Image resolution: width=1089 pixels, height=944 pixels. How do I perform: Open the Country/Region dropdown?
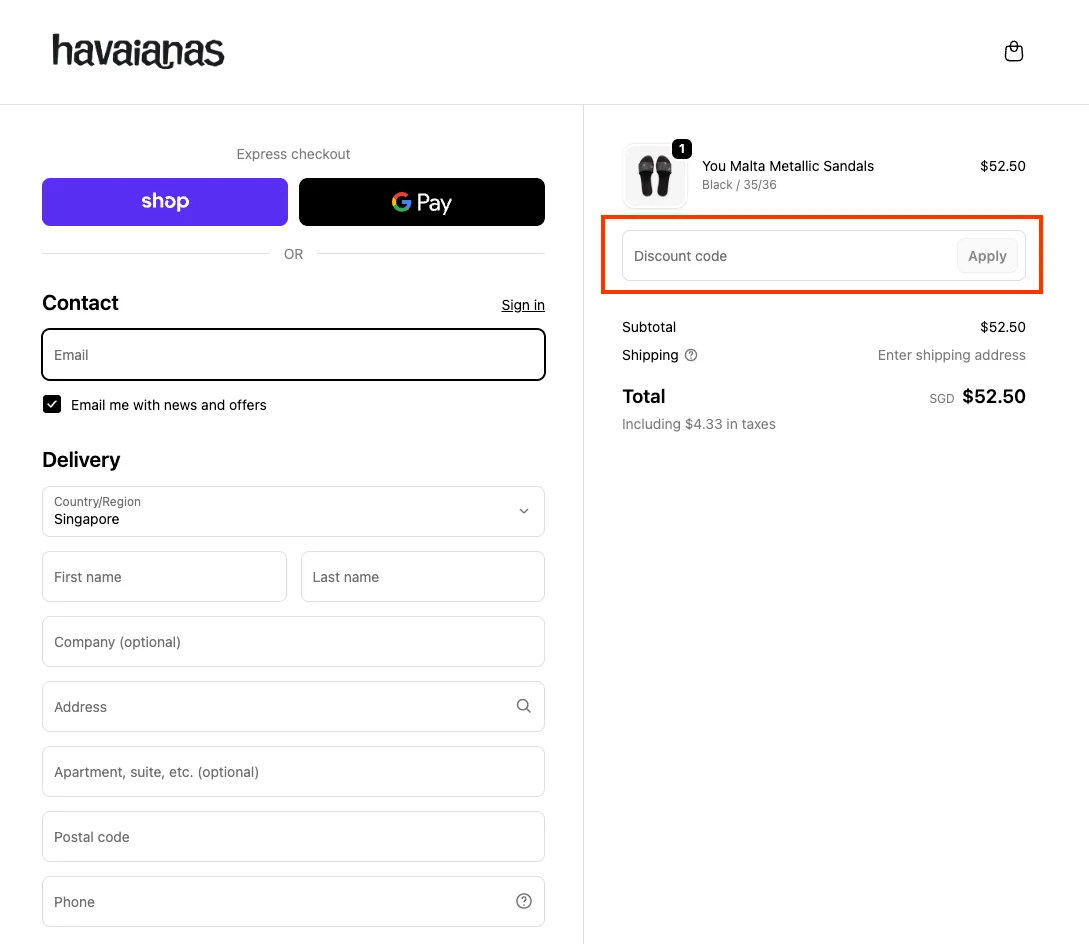click(293, 511)
